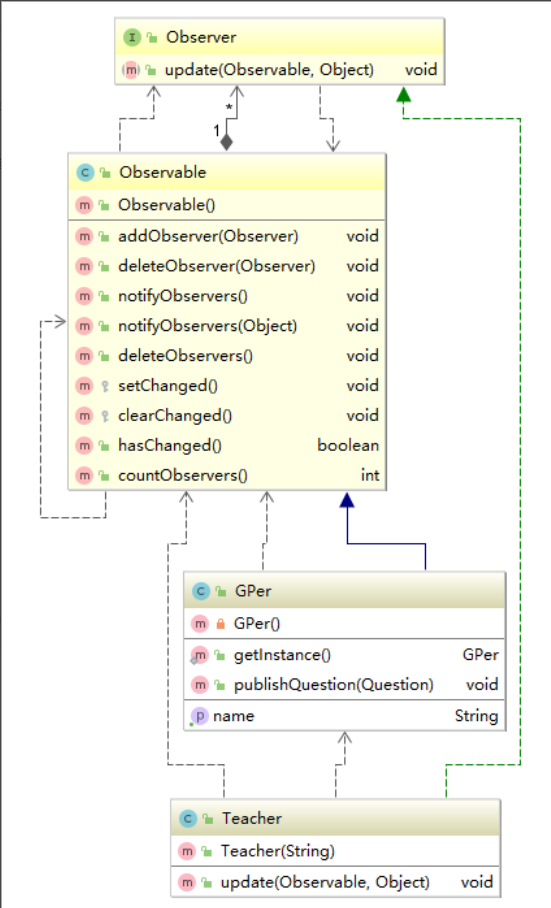This screenshot has height=908, width=551.
Task: Click the method icon beside countObservers()
Action: [x=85, y=475]
